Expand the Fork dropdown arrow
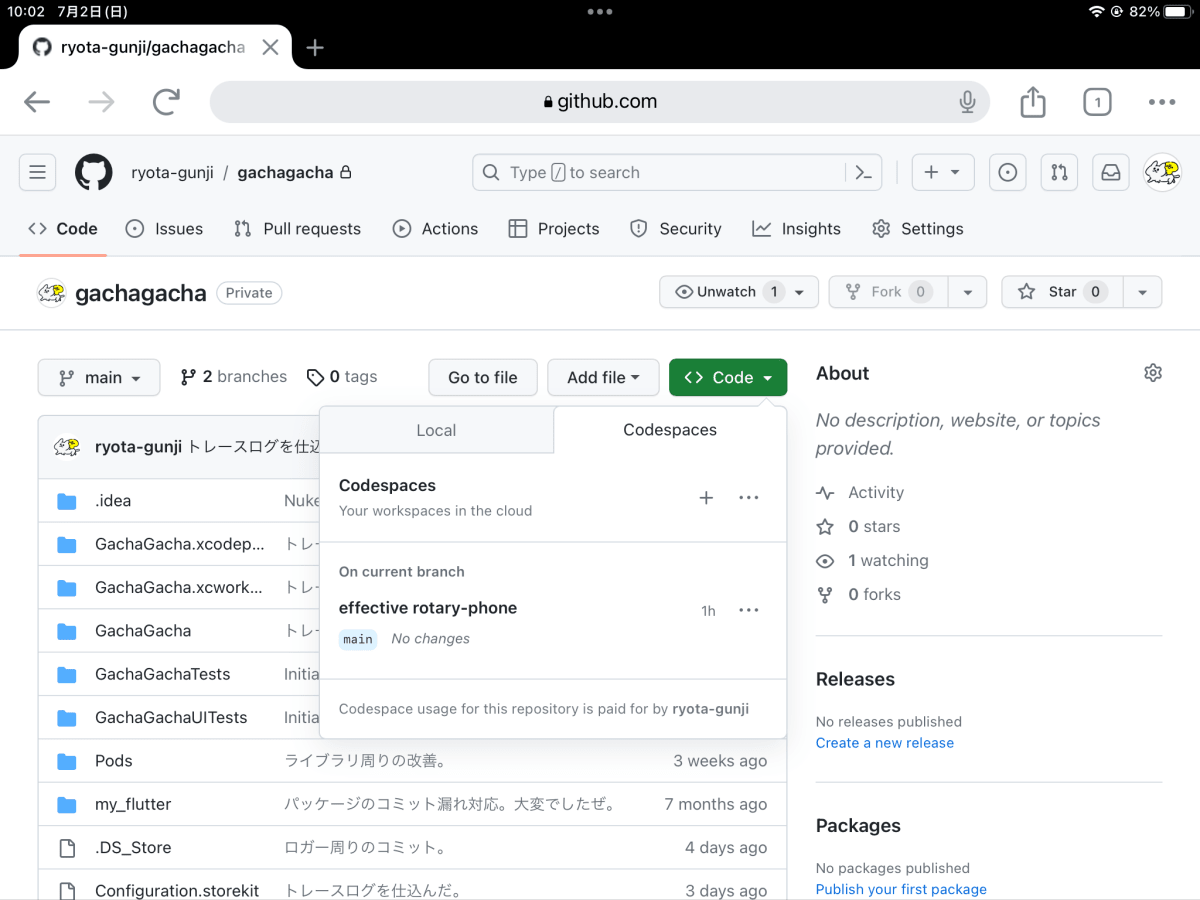 pos(967,292)
